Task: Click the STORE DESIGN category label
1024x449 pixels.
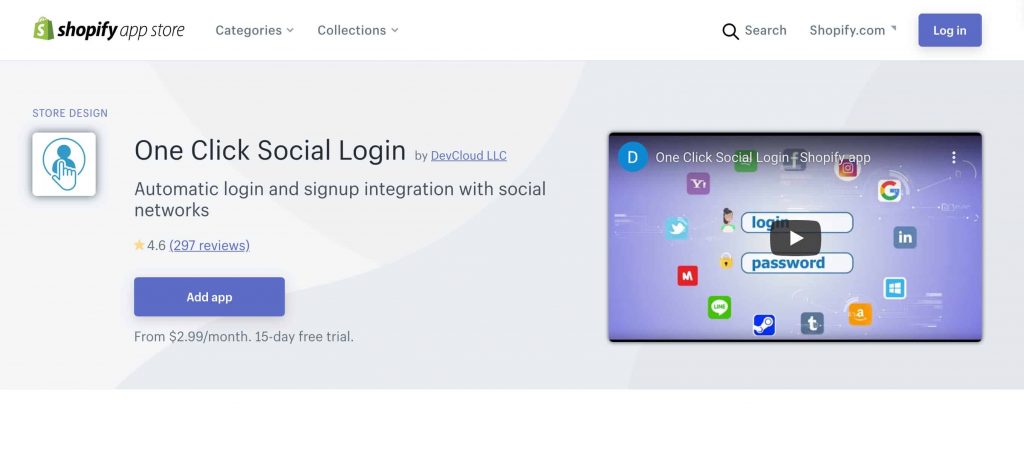Action: [x=70, y=113]
